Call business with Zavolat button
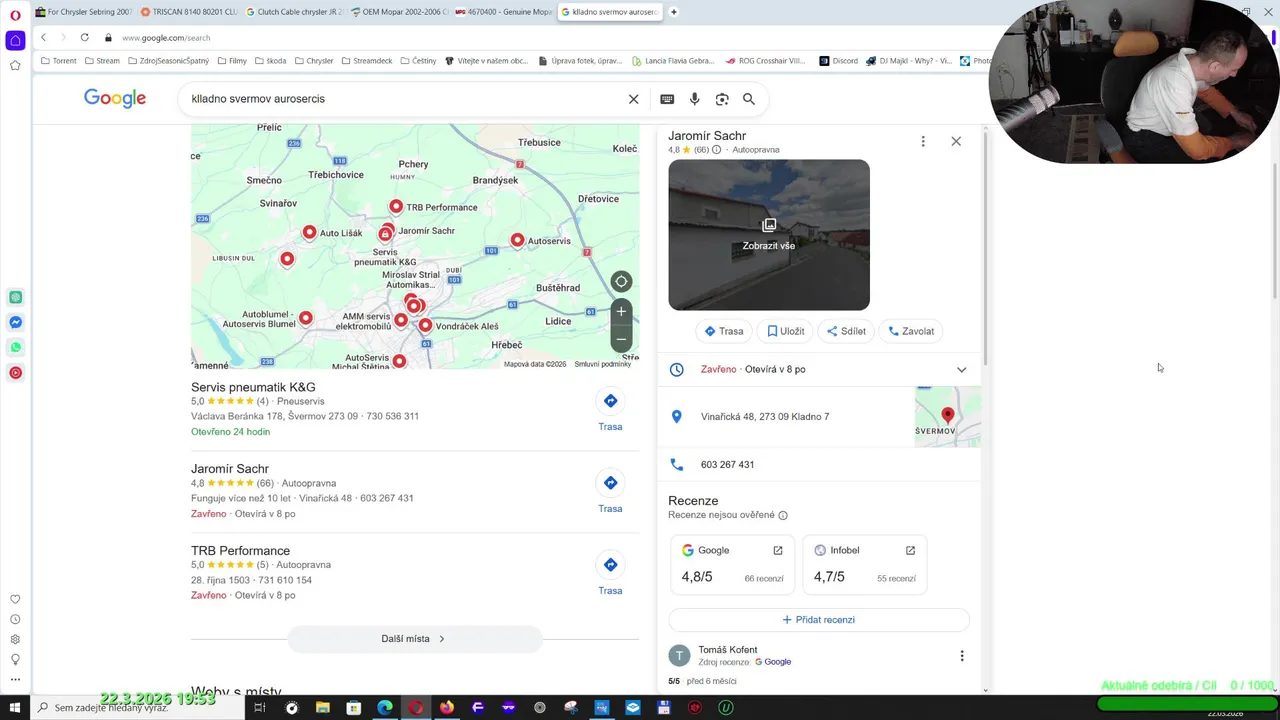 911,331
